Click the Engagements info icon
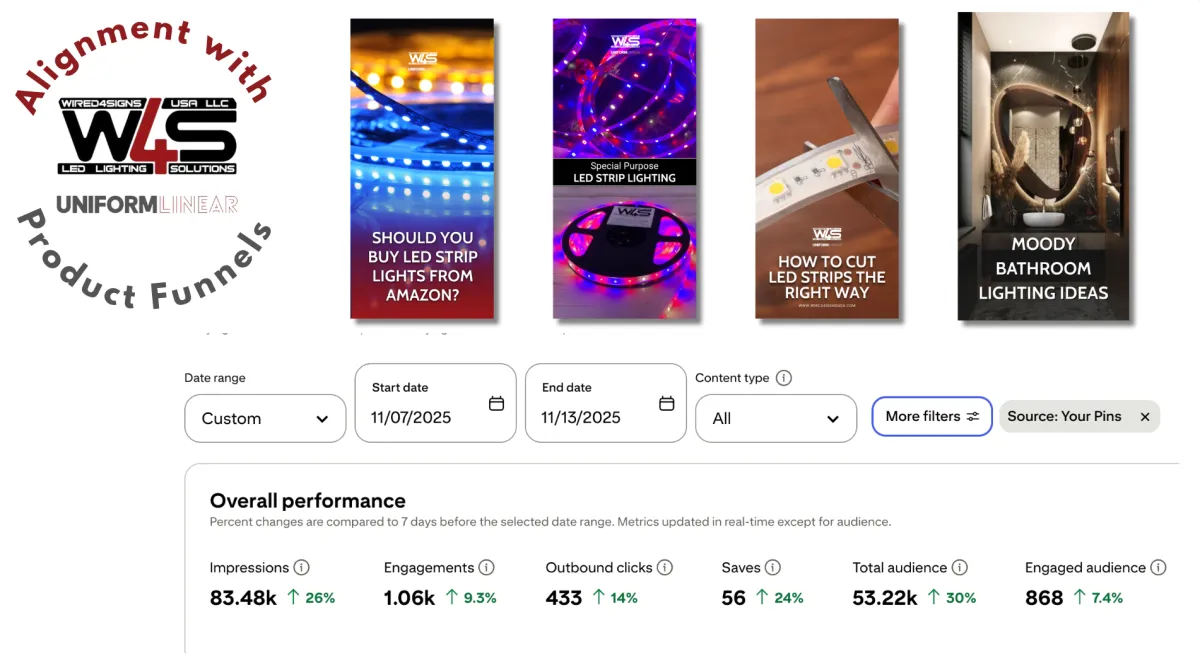Viewport: 1200px width, 661px height. click(x=487, y=568)
